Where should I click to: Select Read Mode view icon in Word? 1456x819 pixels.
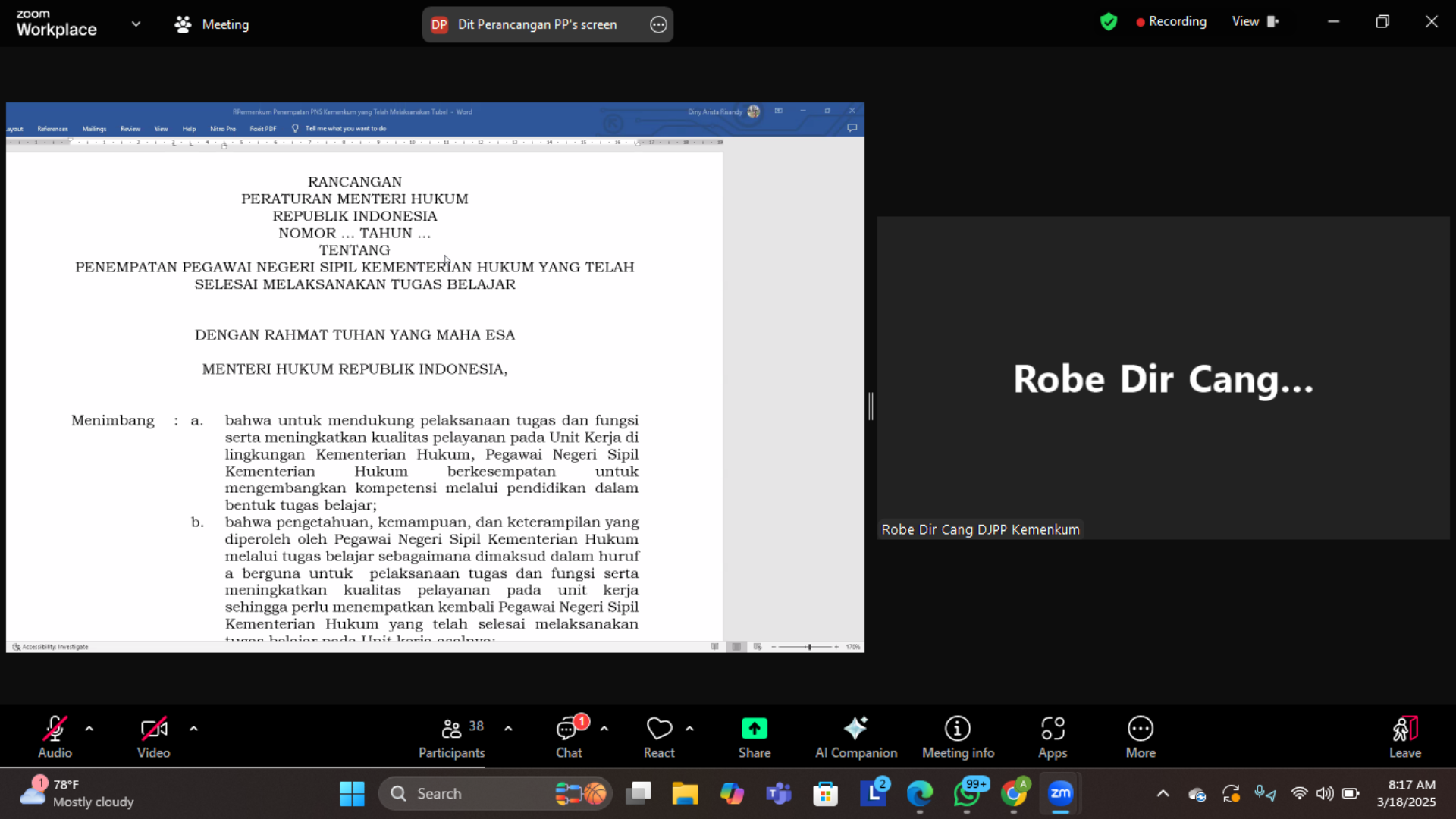[x=714, y=647]
